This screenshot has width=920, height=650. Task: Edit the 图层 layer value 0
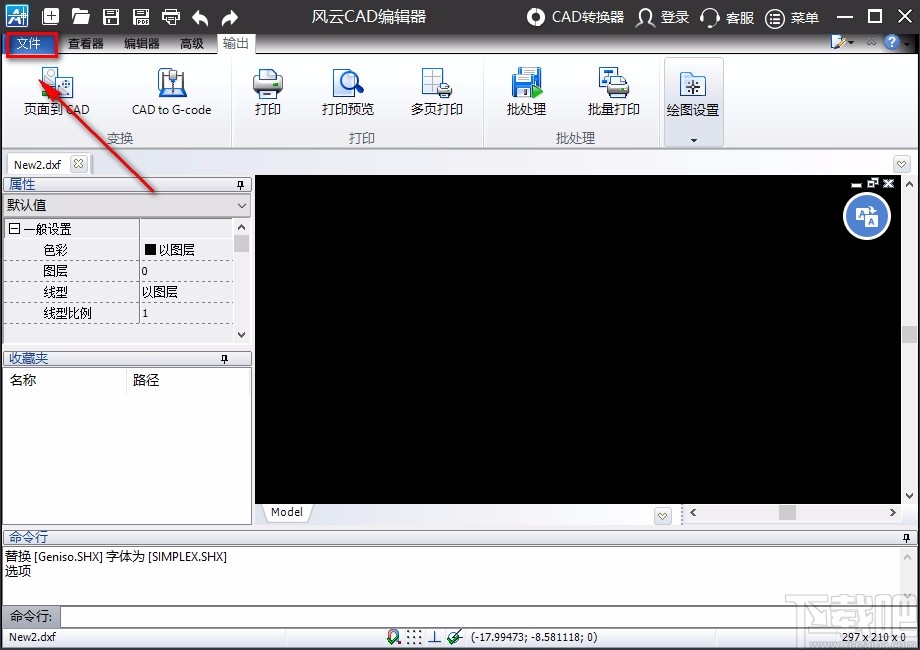point(187,271)
